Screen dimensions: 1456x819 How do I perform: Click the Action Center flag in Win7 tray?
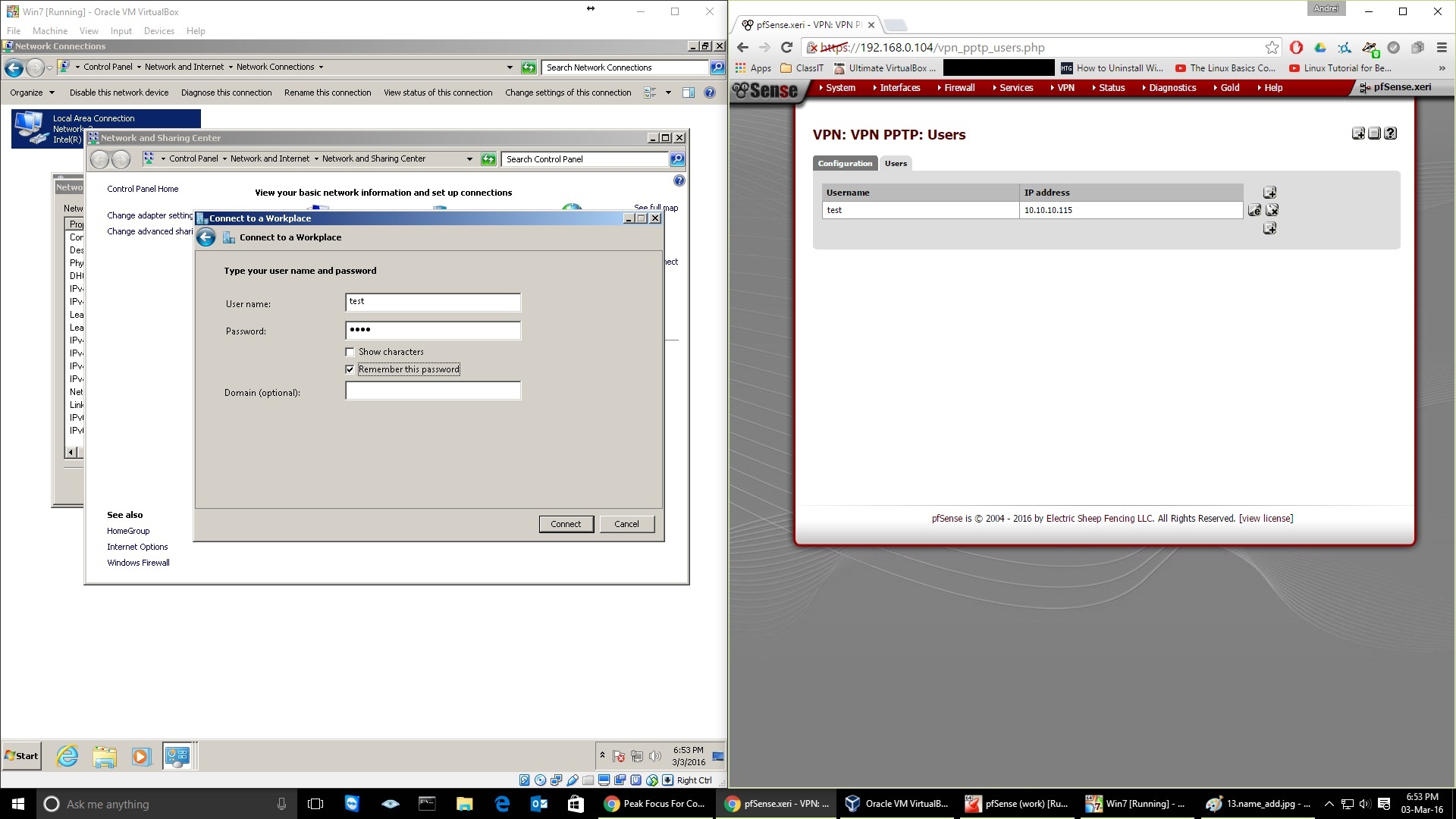pyautogui.click(x=619, y=756)
